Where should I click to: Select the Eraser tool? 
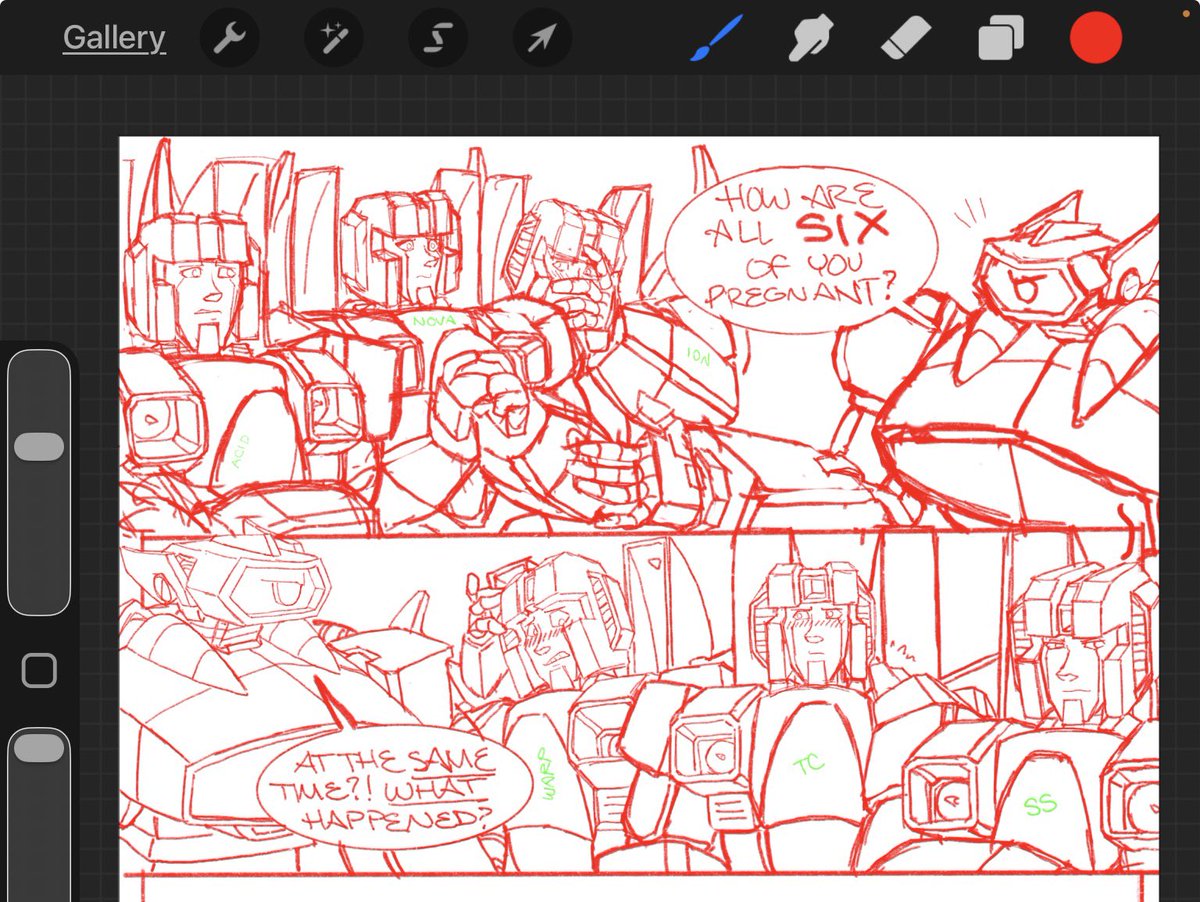906,38
